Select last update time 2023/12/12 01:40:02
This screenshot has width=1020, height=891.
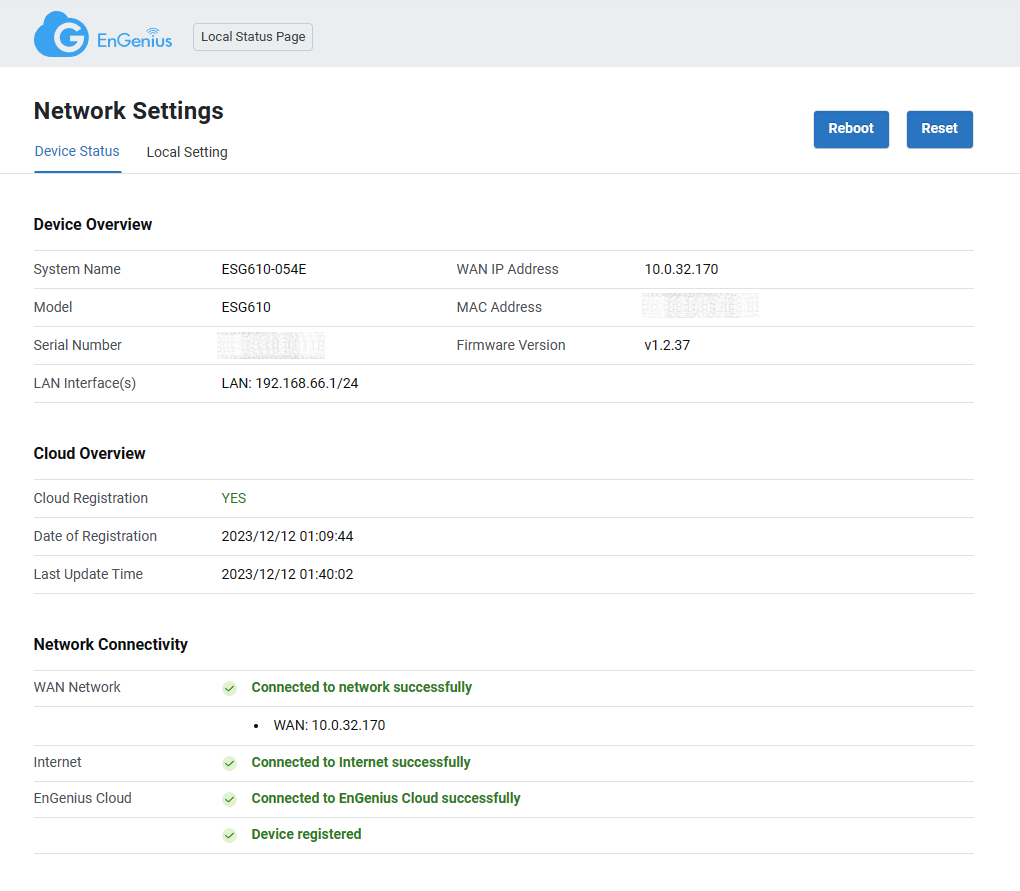pos(287,574)
